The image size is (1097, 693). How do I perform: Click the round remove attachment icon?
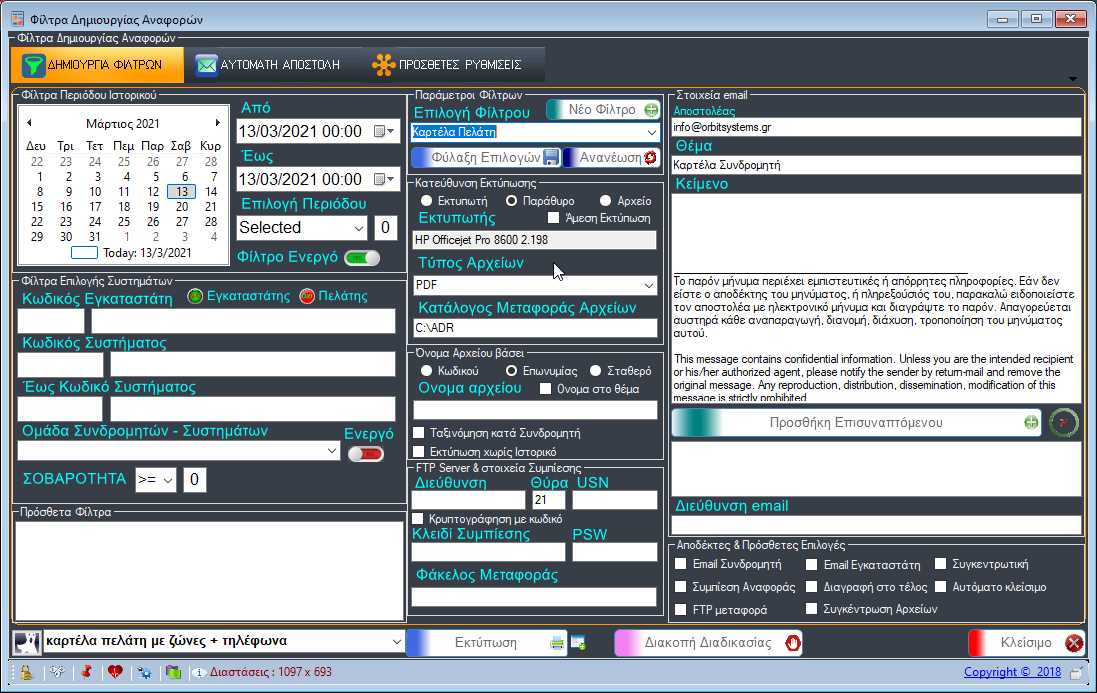pyautogui.click(x=1063, y=423)
